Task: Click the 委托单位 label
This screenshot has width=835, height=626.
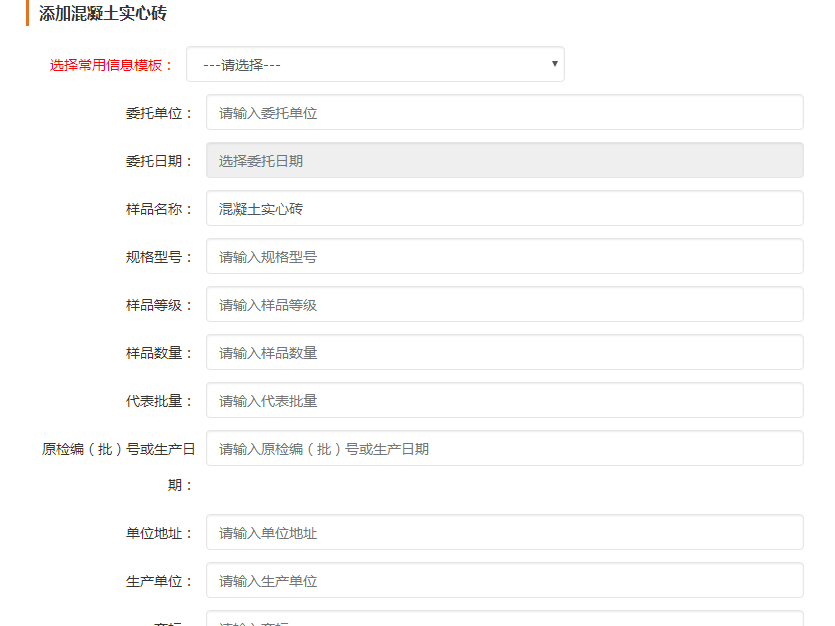Action: [159, 113]
